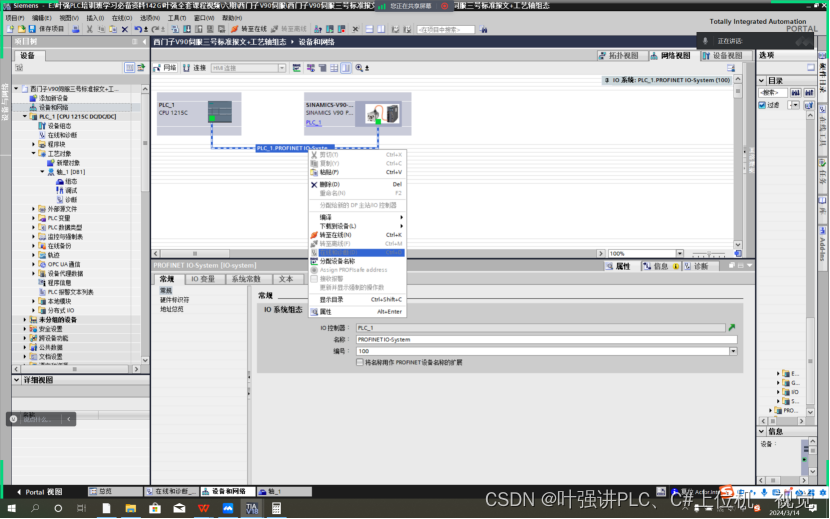830x519 pixels.
Task: Open 设备组态 under PLC_1 in tree
Action: 59,126
